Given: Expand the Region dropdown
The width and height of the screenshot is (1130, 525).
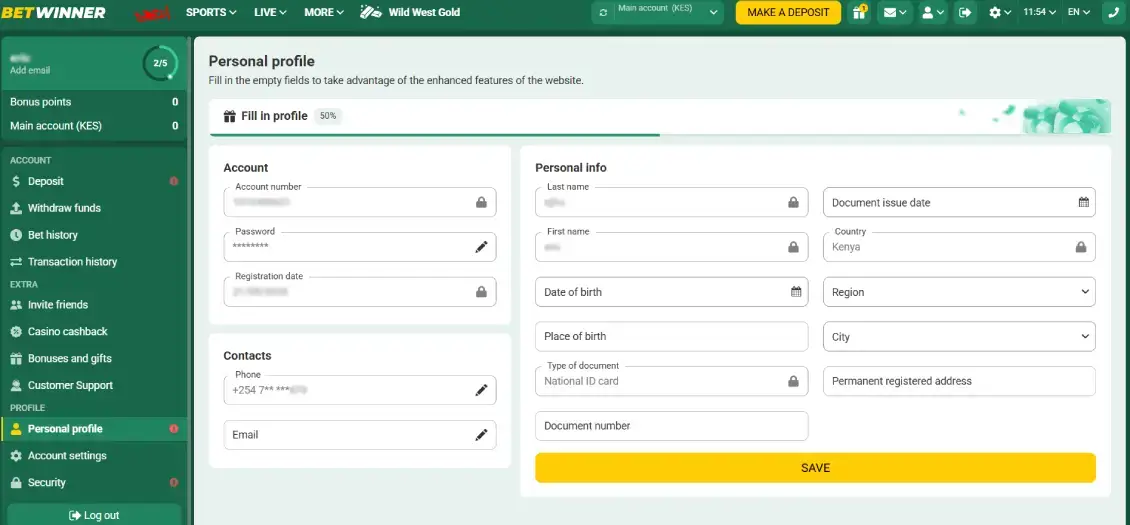Looking at the screenshot, I should pyautogui.click(x=959, y=292).
